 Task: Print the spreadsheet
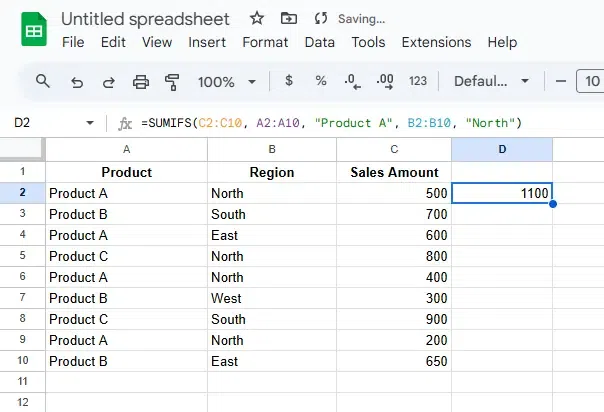(x=140, y=81)
